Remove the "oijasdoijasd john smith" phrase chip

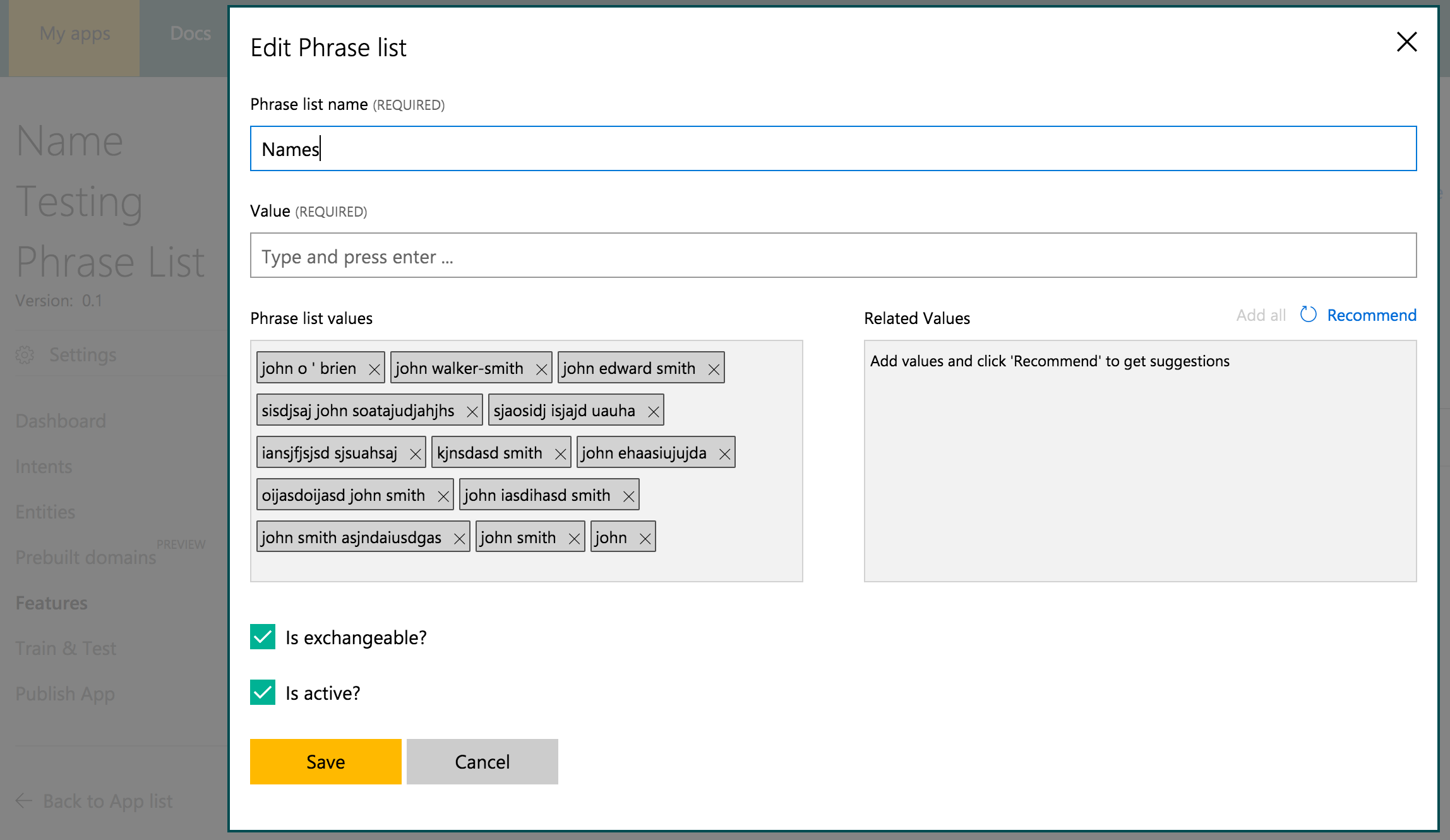[x=443, y=495]
